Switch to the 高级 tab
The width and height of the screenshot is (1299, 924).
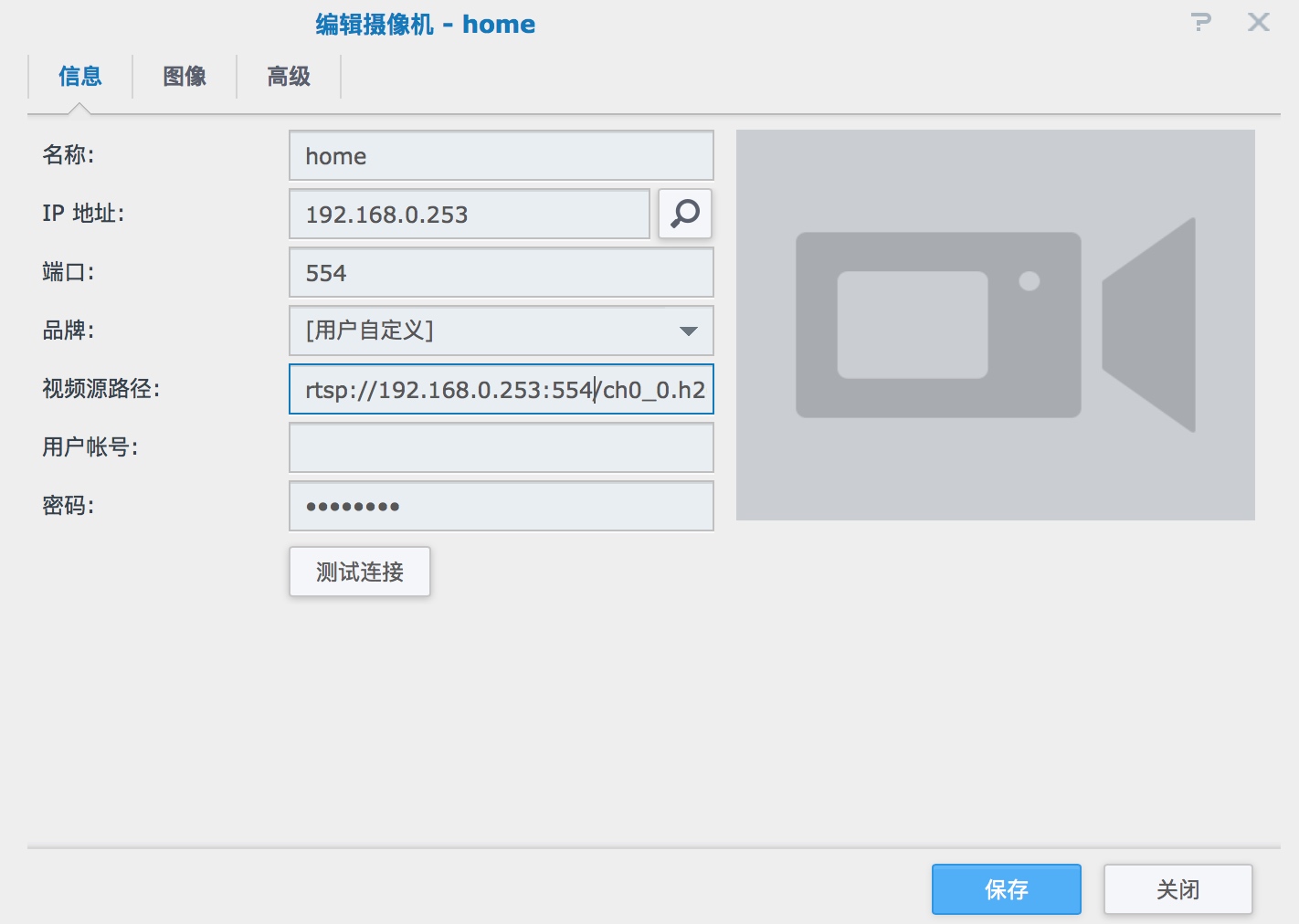[x=289, y=77]
